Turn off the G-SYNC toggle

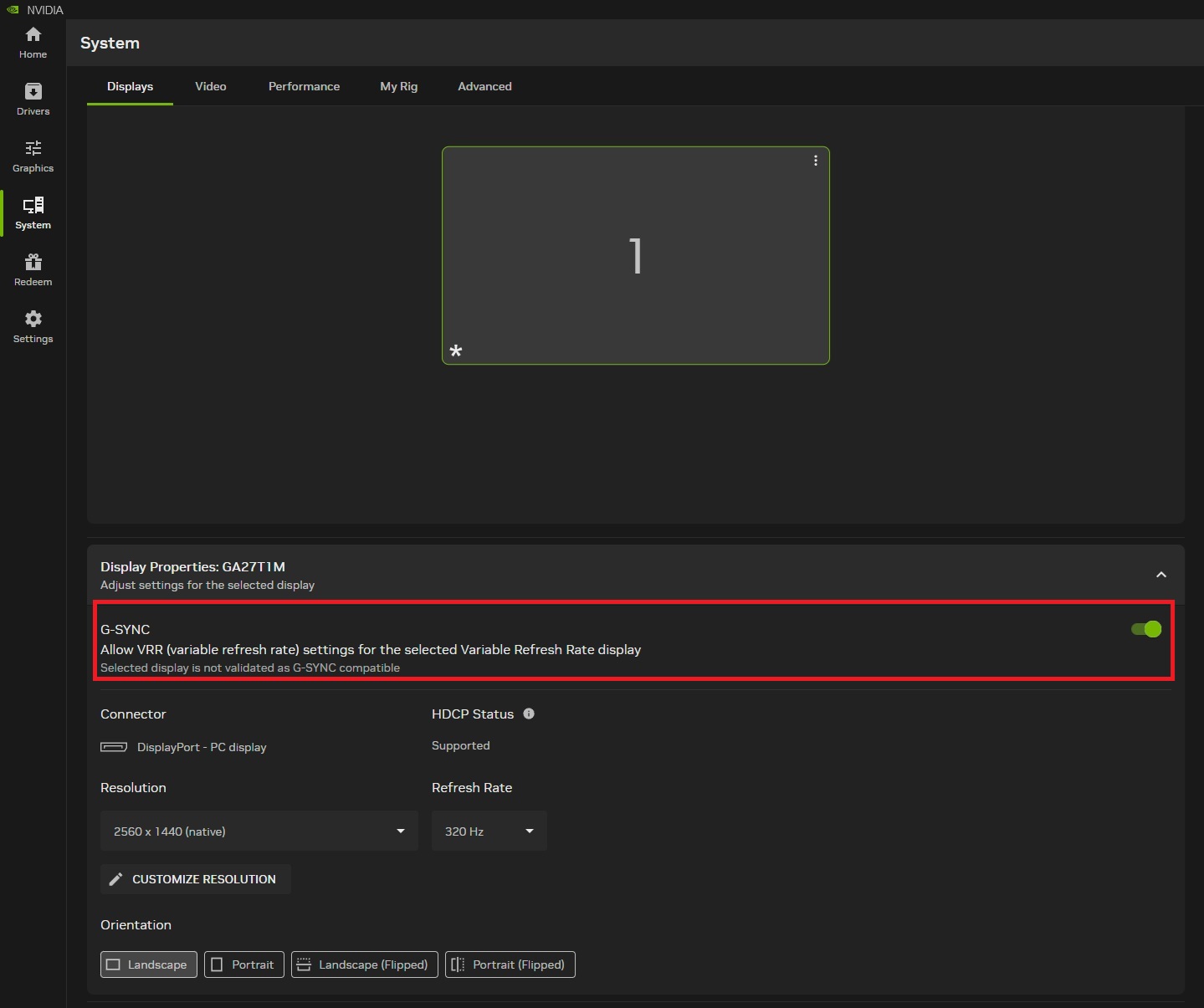click(1145, 629)
